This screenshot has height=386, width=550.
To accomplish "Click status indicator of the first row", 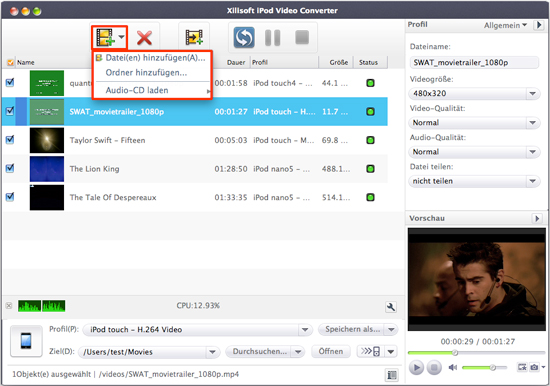I will [x=370, y=83].
